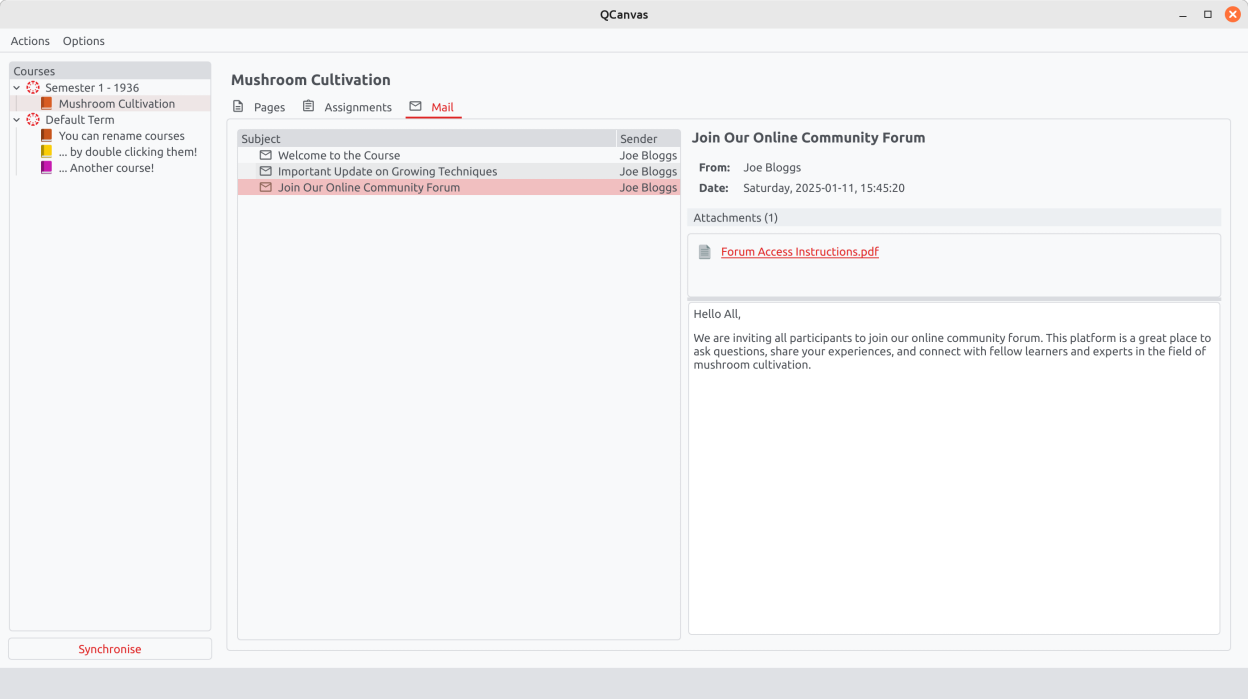
Task: Sort mail by the Subject column header
Action: click(427, 139)
